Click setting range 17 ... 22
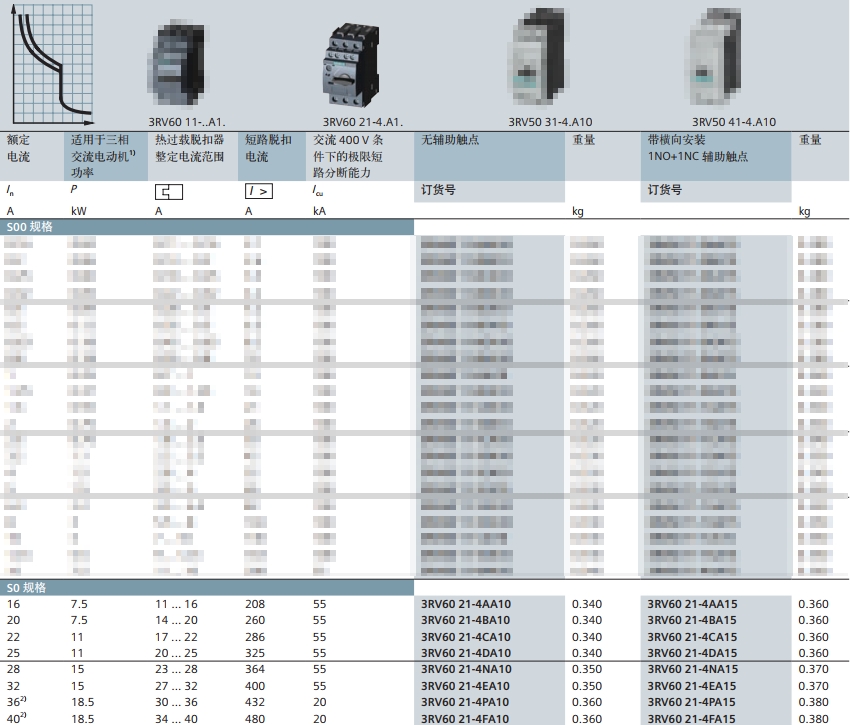Viewport: 850px width, 725px height. (x=176, y=637)
